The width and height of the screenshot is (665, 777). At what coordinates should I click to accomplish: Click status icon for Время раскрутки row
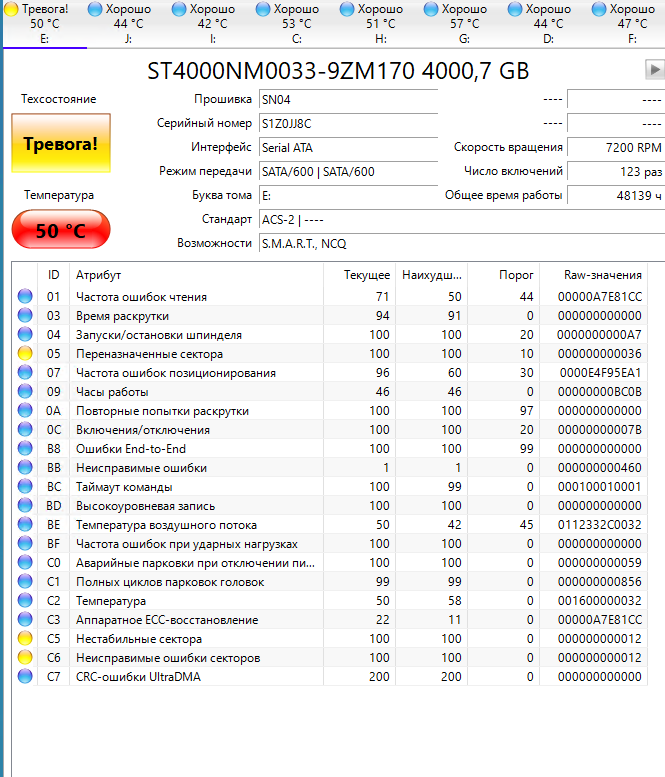[25, 315]
